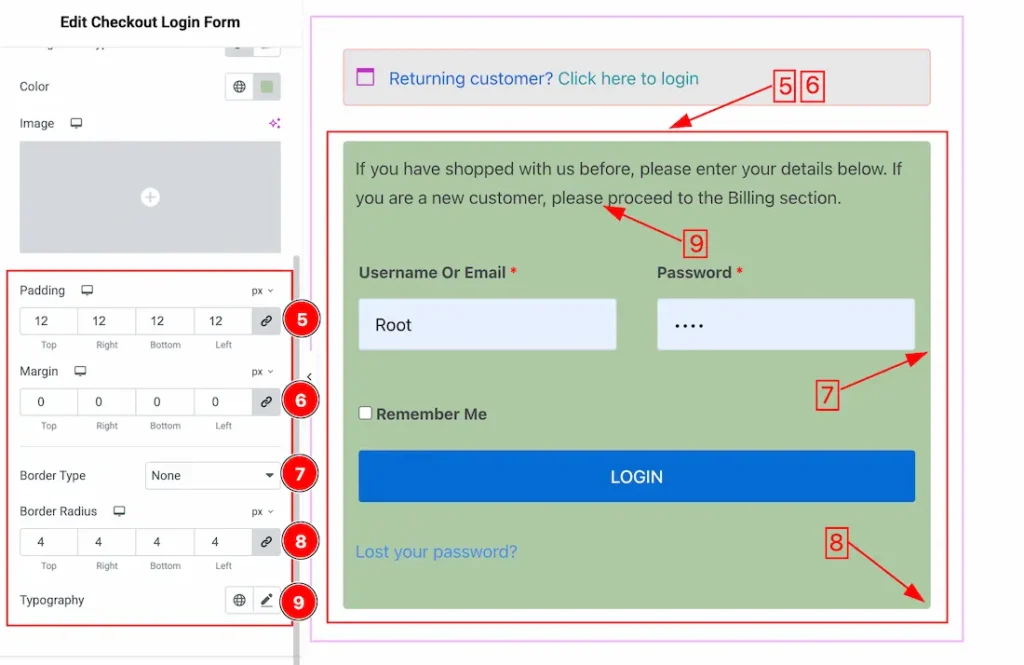Click the Typography global globe icon
The height and width of the screenshot is (665, 1024).
[240, 600]
